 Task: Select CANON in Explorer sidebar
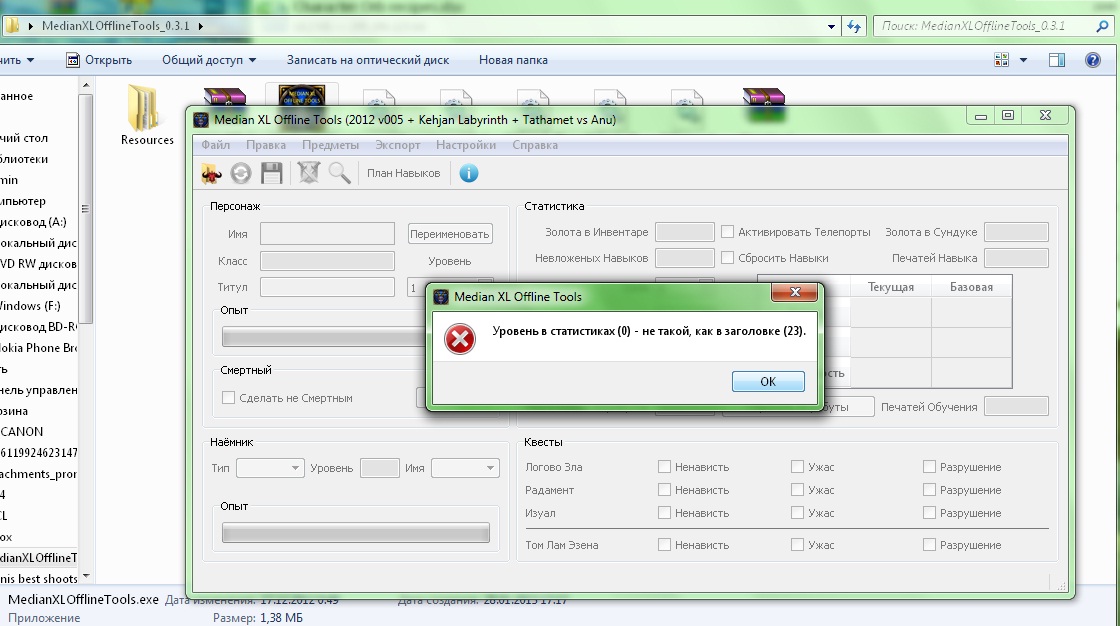[x=21, y=432]
